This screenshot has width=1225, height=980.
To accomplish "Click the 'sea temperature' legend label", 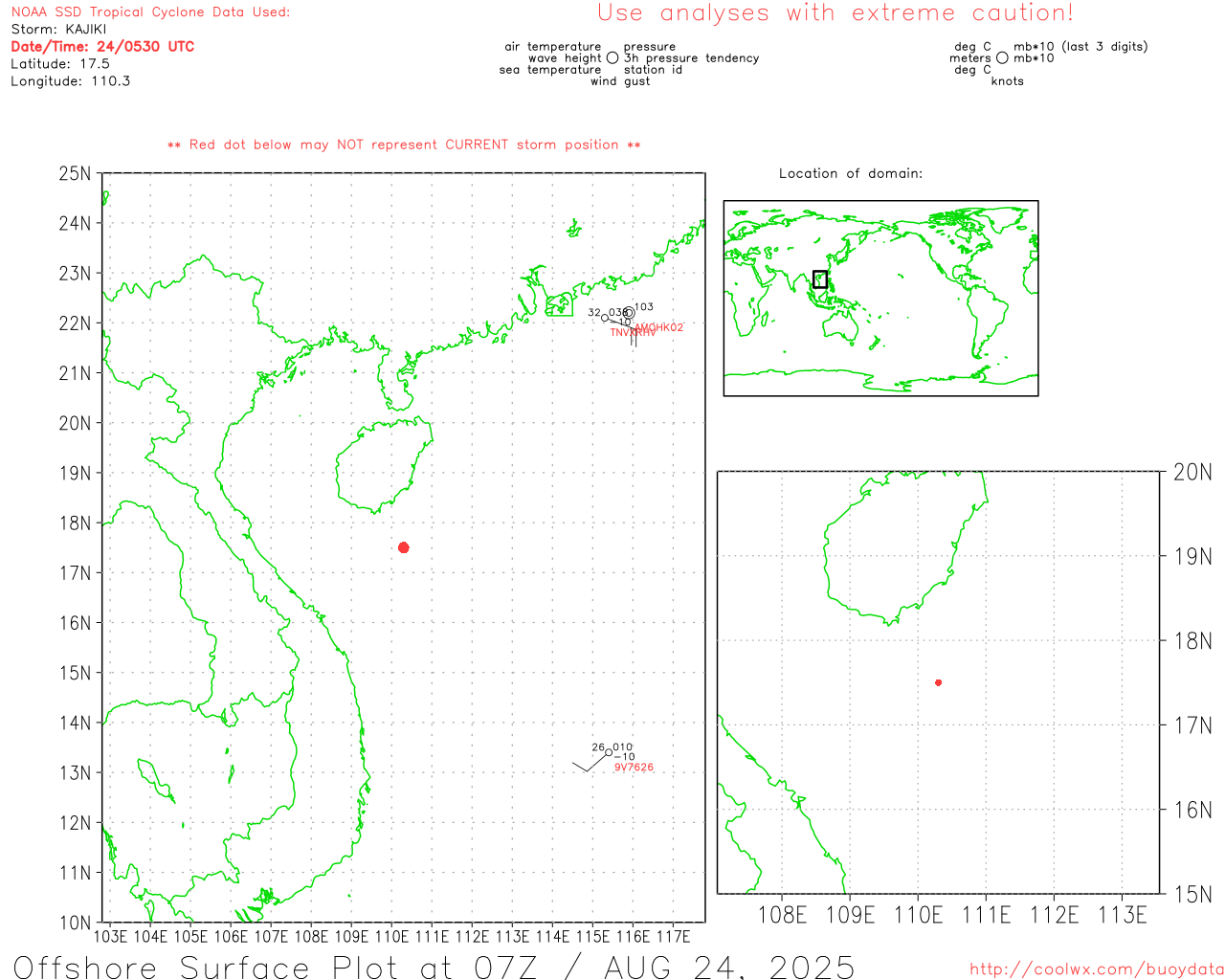I will click(550, 70).
